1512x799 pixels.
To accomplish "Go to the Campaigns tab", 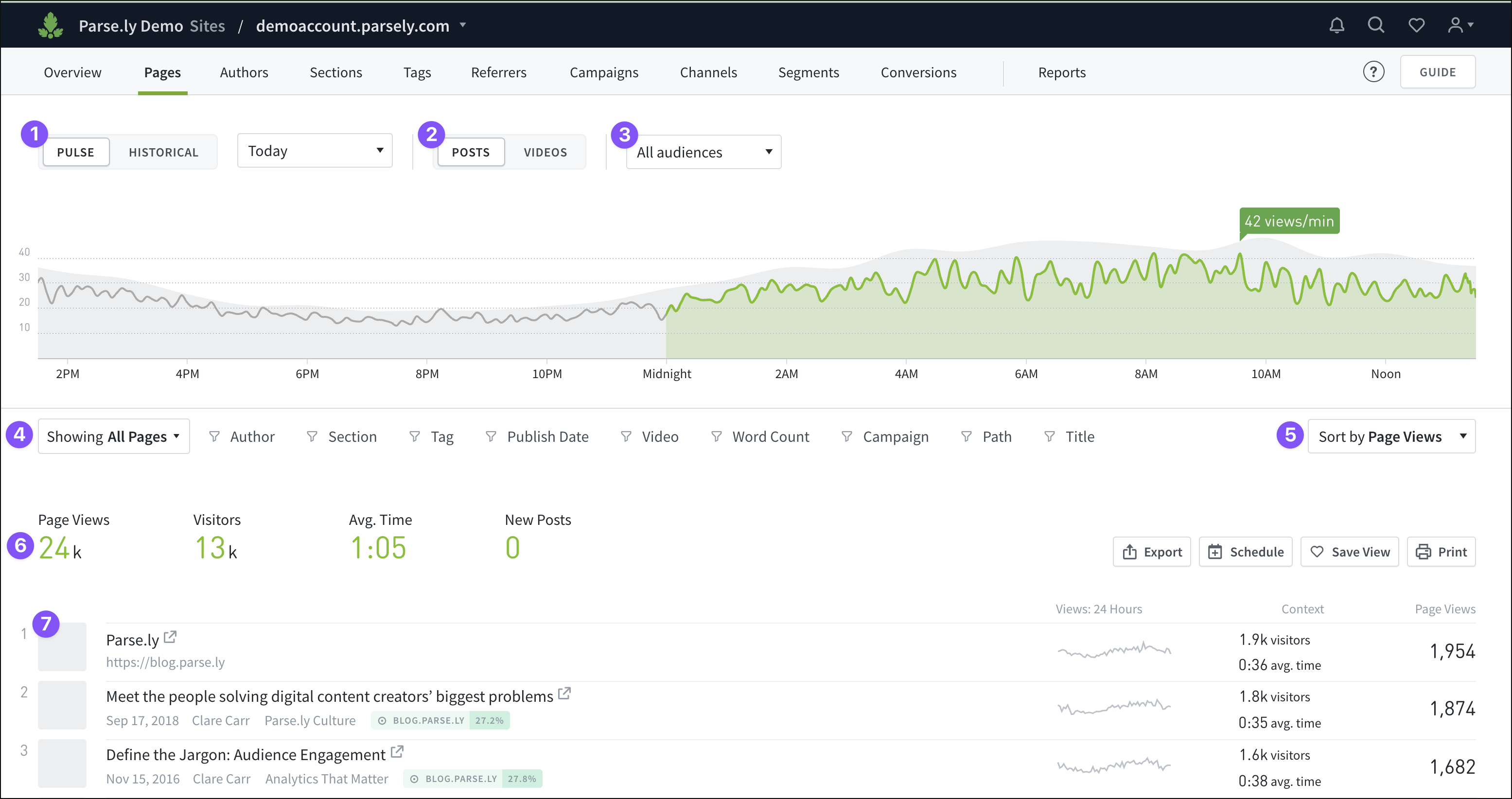I will 604,72.
